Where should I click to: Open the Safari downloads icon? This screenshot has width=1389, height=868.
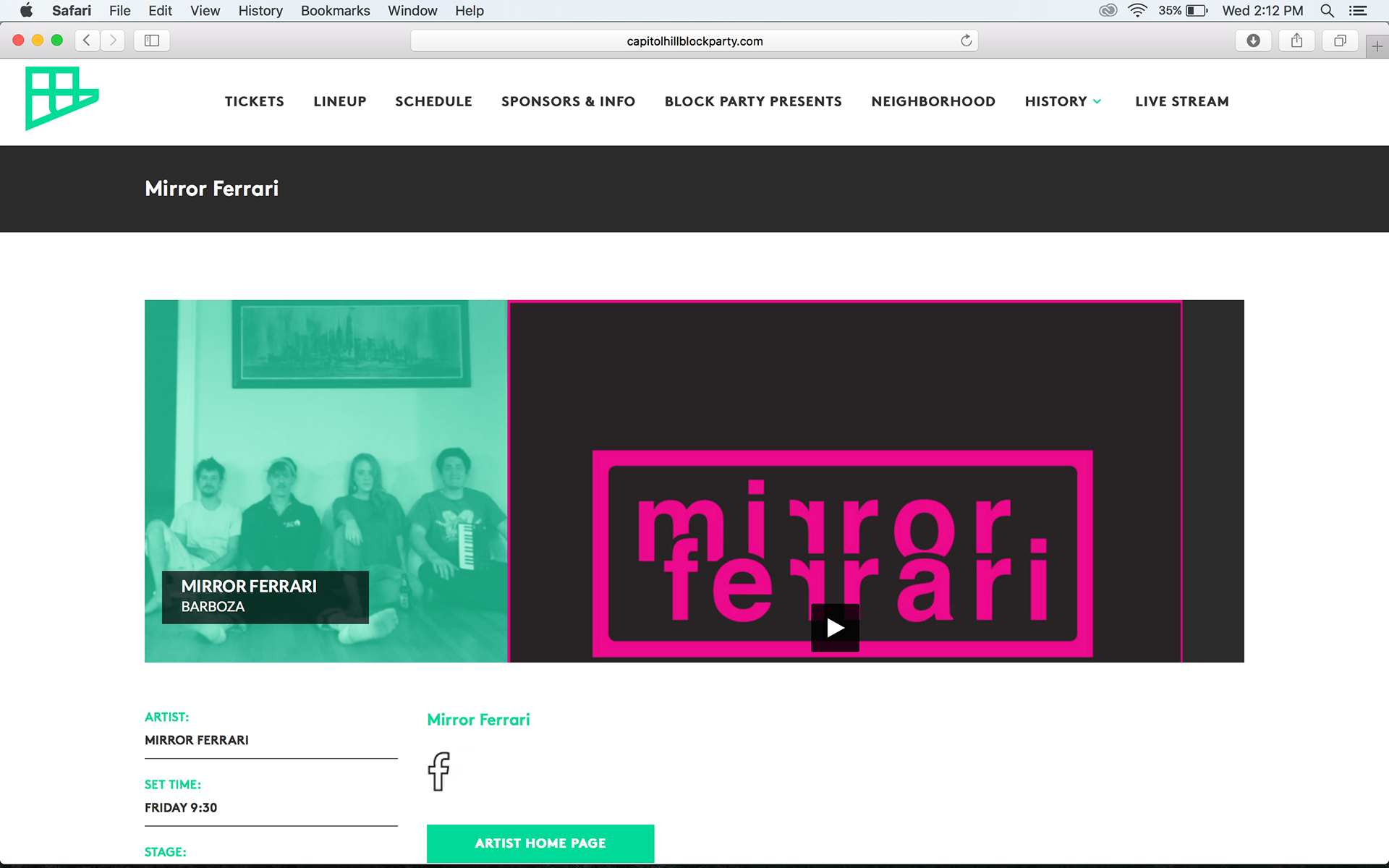point(1253,41)
